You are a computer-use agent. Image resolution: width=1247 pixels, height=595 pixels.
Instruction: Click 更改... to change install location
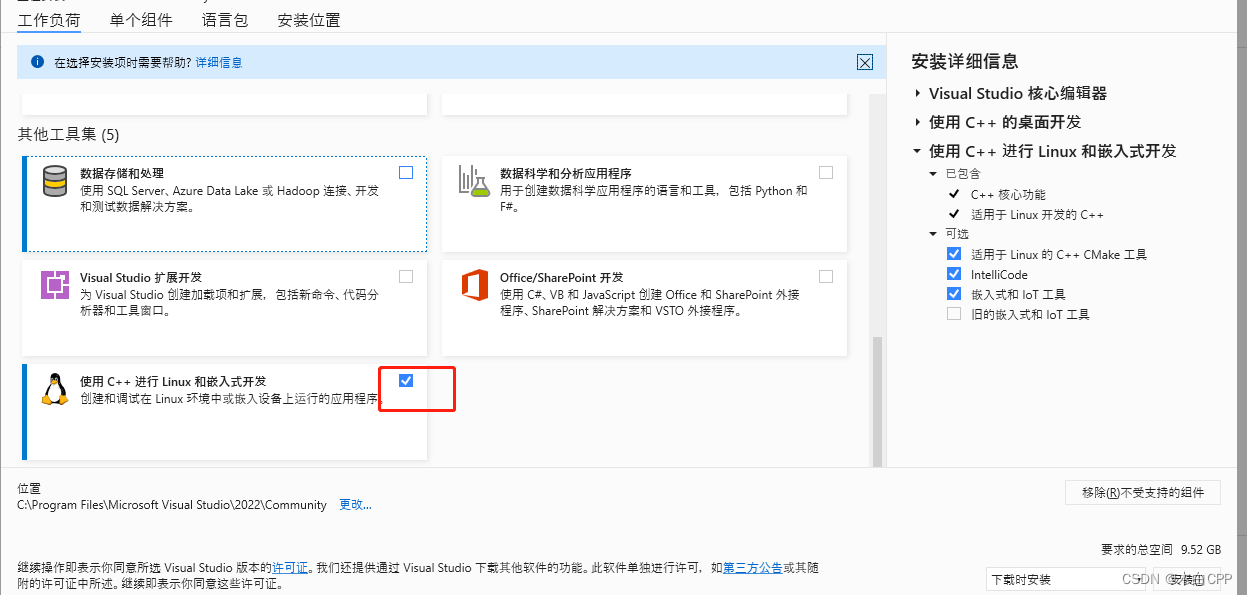click(355, 505)
